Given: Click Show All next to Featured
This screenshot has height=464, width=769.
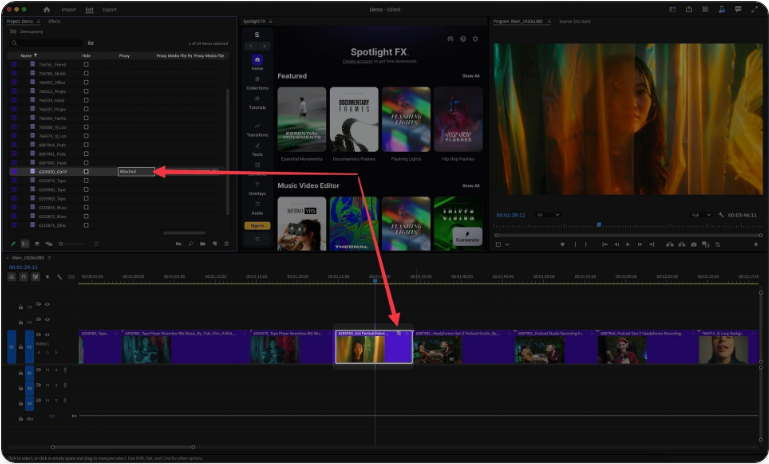Looking at the screenshot, I should point(470,76).
